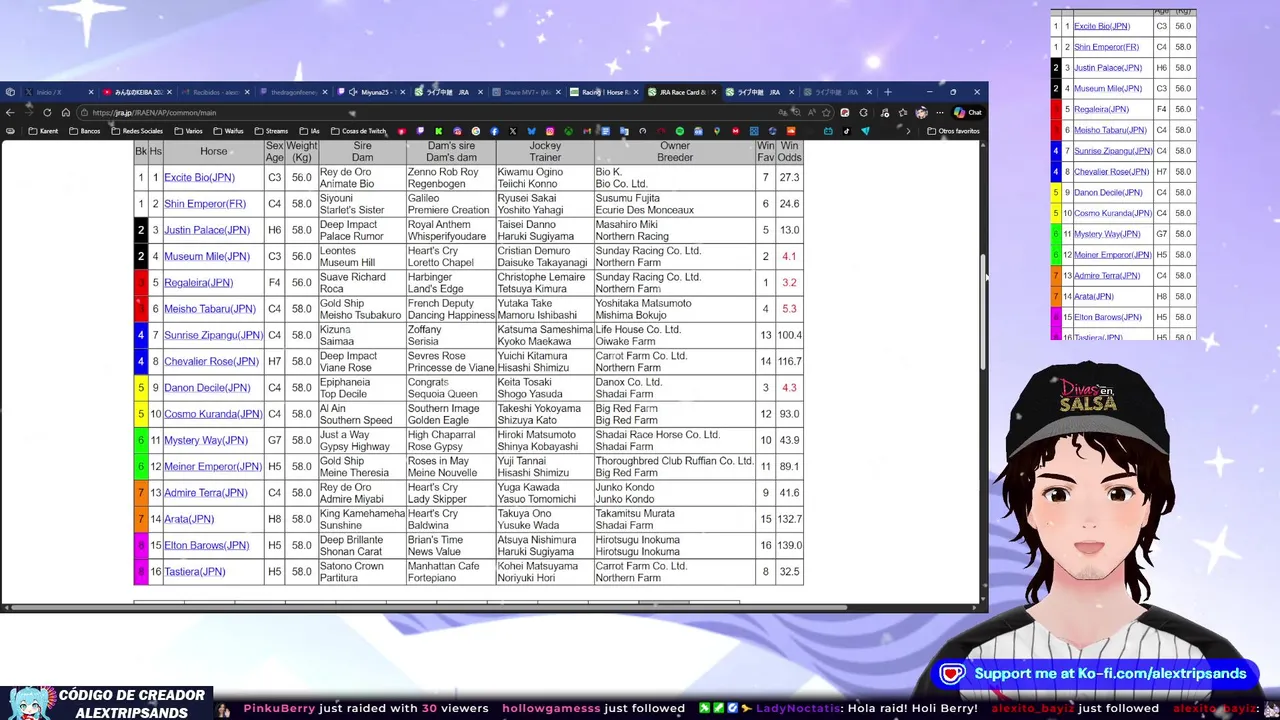Click Elton Barows win odds 139.0
Image resolution: width=1280 pixels, height=720 pixels.
coord(789,546)
